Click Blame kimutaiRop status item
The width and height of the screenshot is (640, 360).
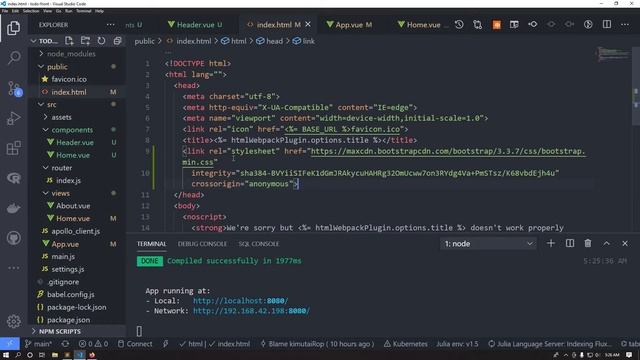pos(317,344)
